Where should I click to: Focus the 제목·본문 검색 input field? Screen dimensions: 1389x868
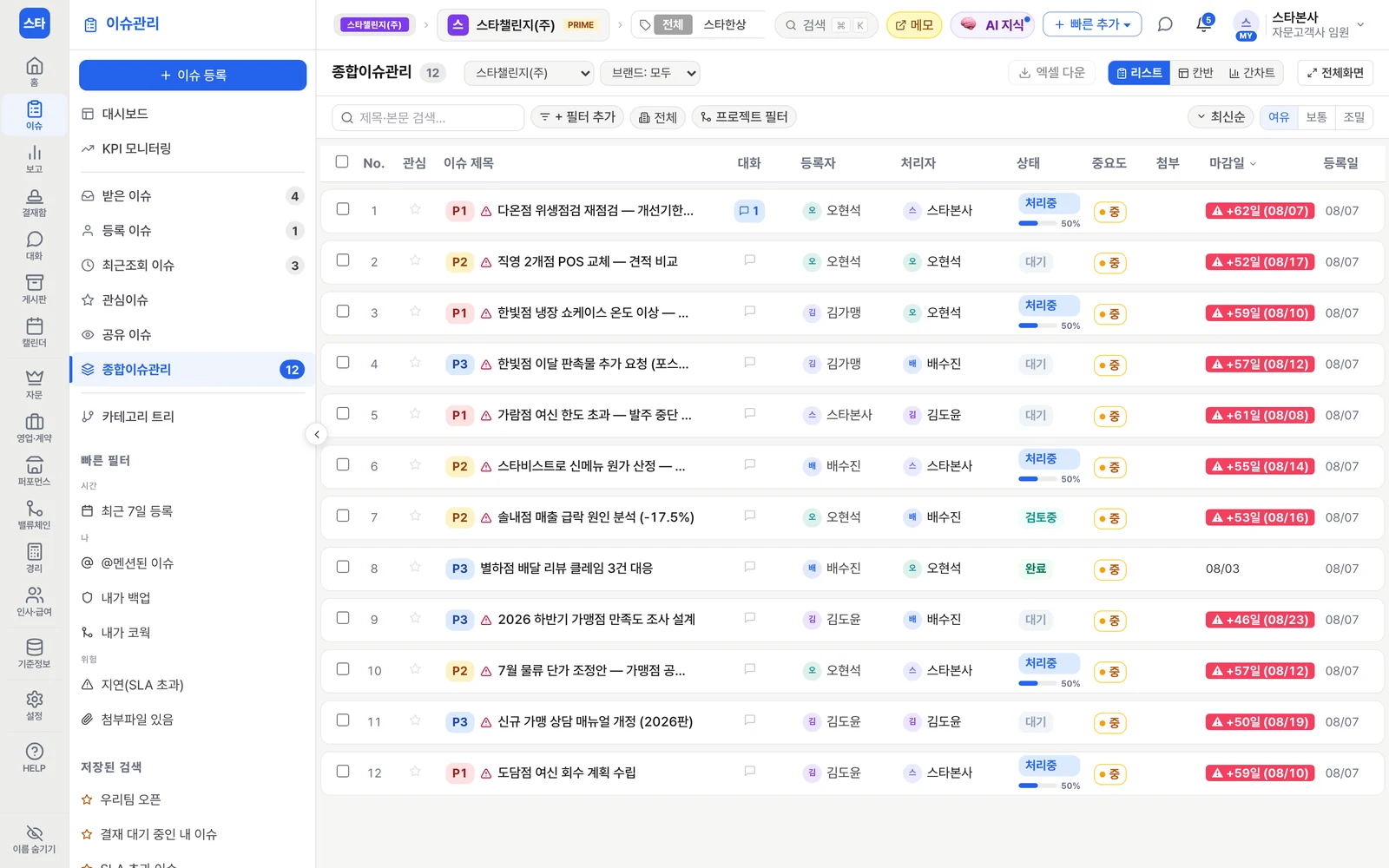pos(428,117)
